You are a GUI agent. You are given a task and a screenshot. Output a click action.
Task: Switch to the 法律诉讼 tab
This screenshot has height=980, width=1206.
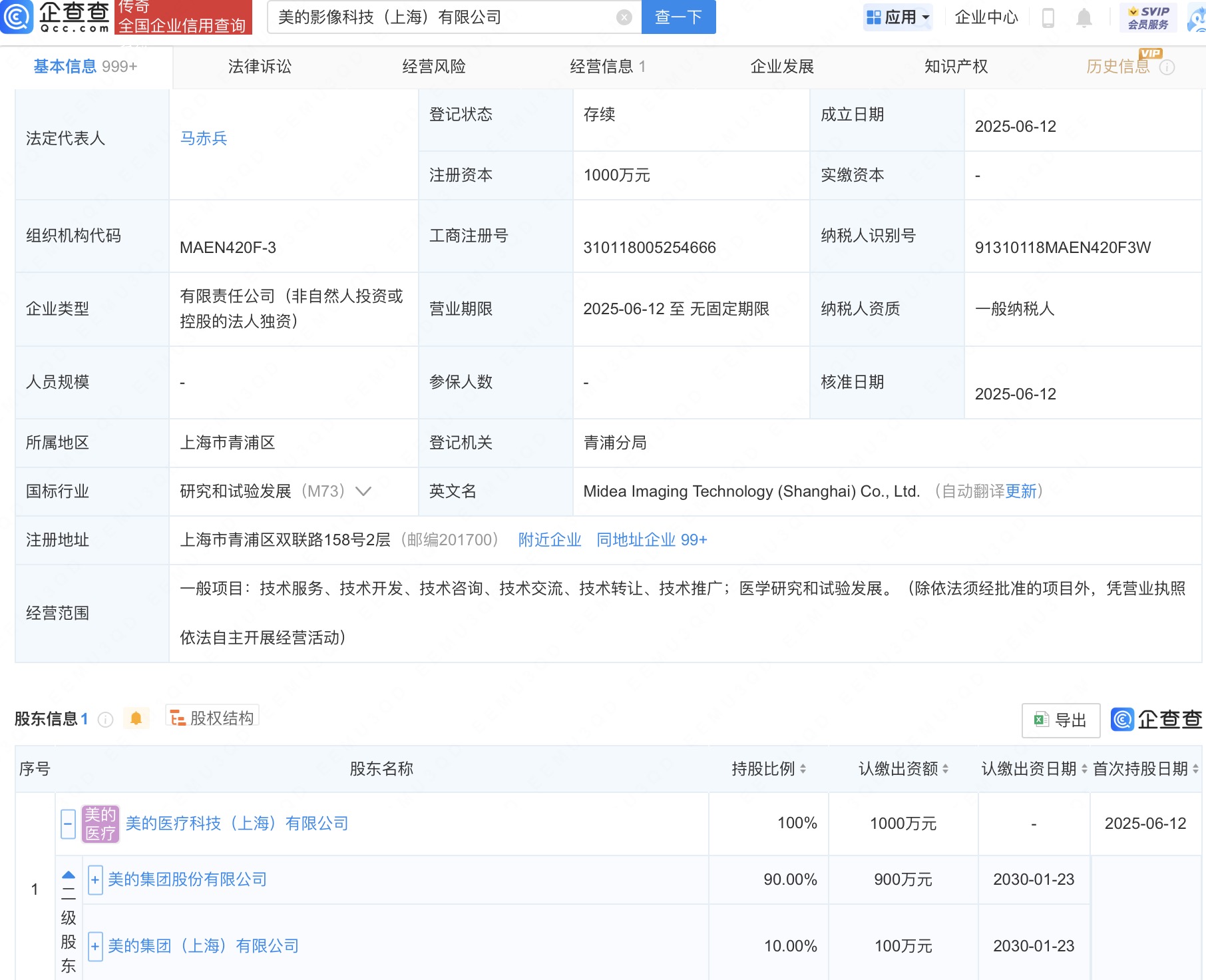[x=260, y=67]
